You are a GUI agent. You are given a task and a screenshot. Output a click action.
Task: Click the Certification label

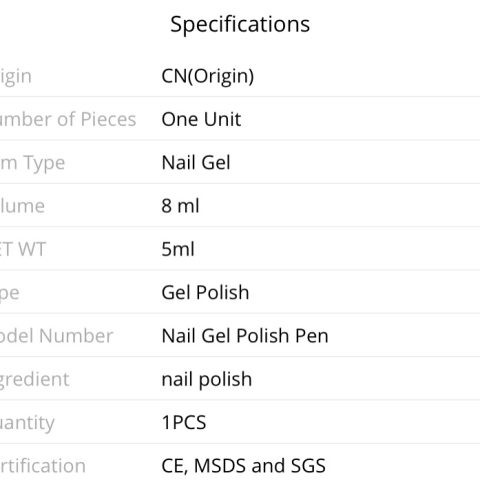[43, 466]
